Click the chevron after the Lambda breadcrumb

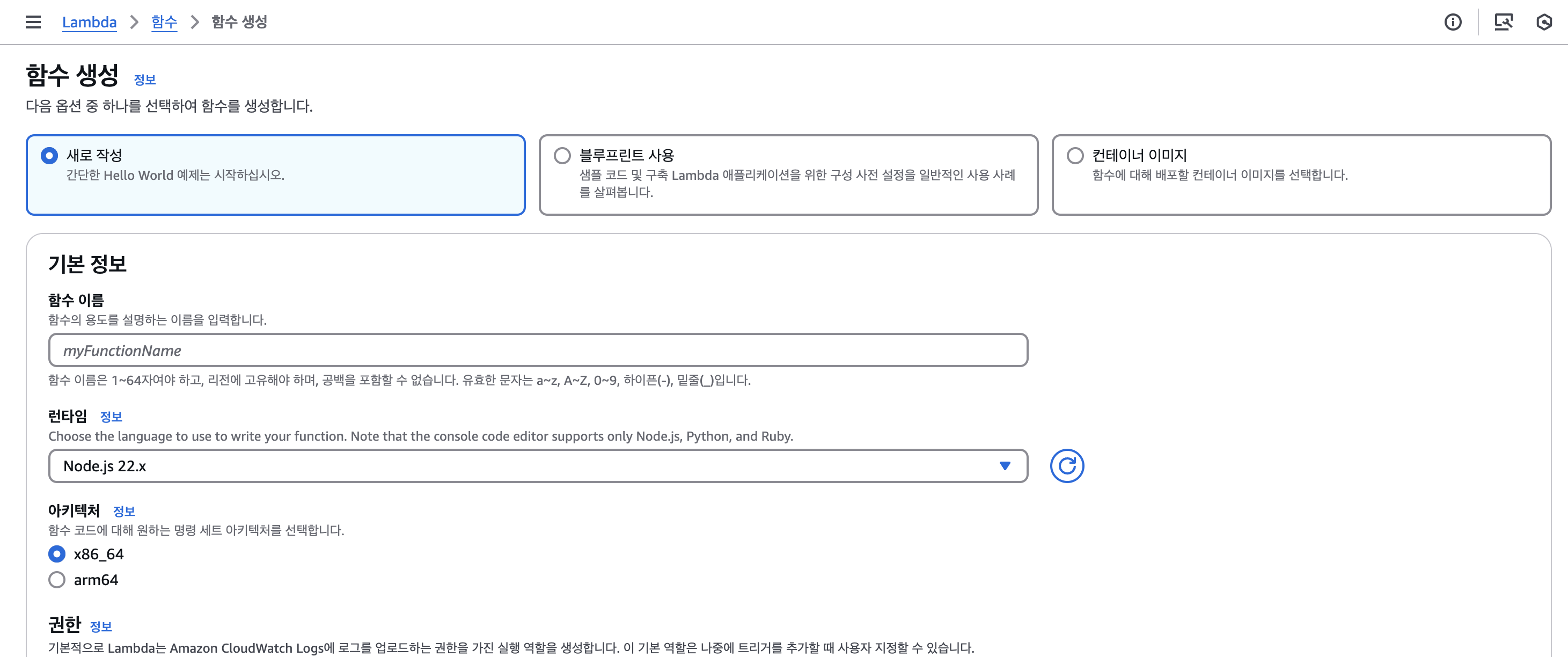134,23
